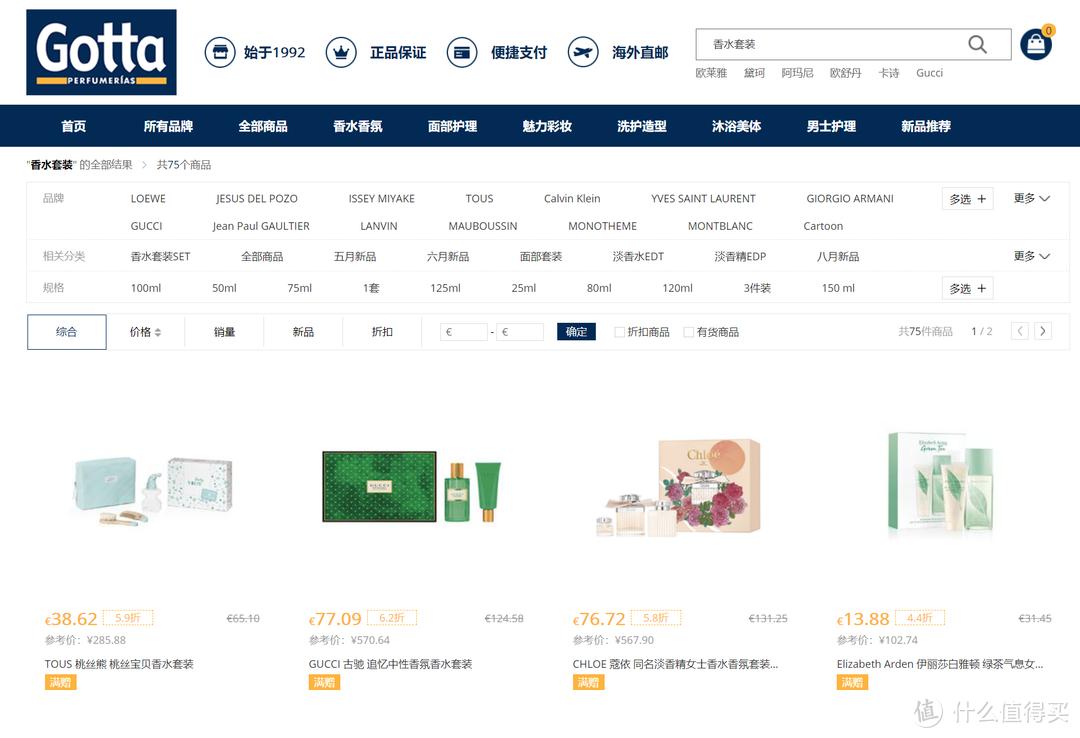The image size is (1080, 738).
Task: Click the card icon for 便捷支付
Action: click(461, 52)
